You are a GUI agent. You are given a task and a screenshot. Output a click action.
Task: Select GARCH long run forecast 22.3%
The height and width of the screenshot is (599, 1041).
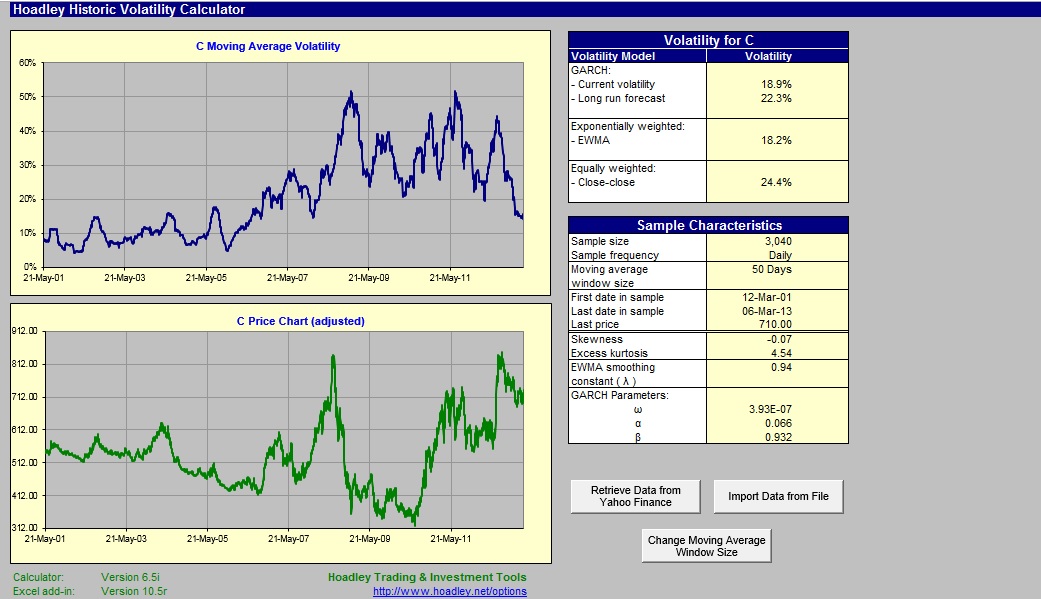[776, 98]
